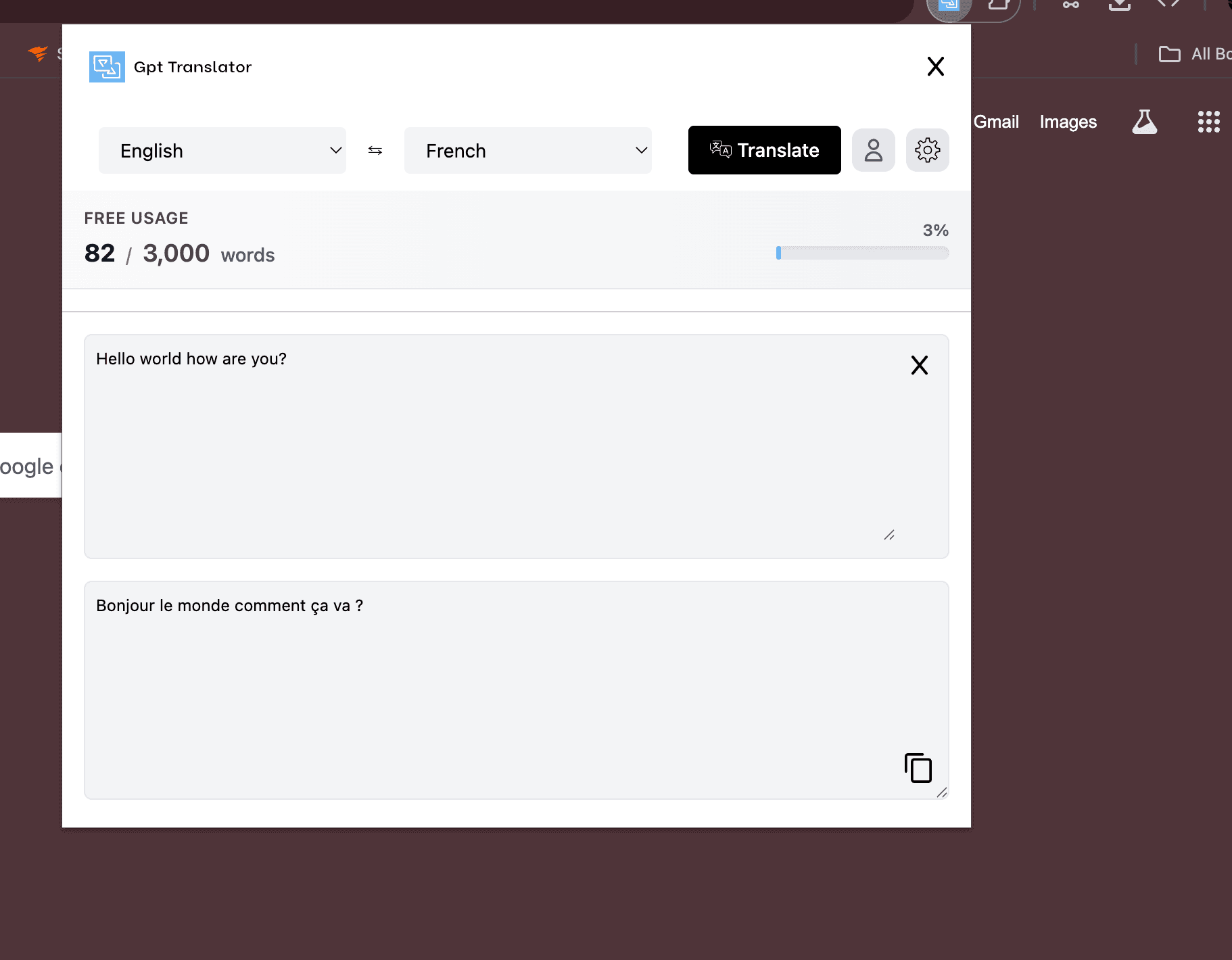Click the Gpt Translator logo icon

click(x=107, y=67)
